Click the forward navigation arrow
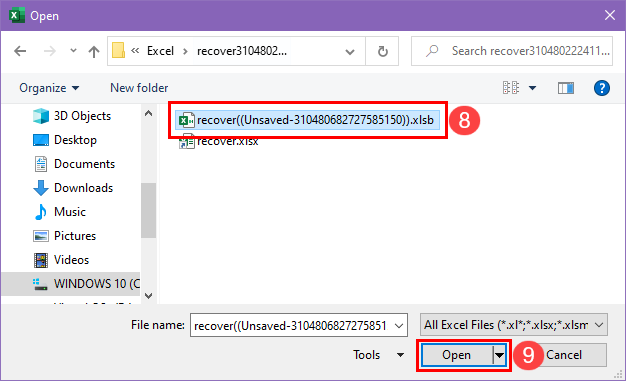The image size is (626, 381). pos(50,51)
